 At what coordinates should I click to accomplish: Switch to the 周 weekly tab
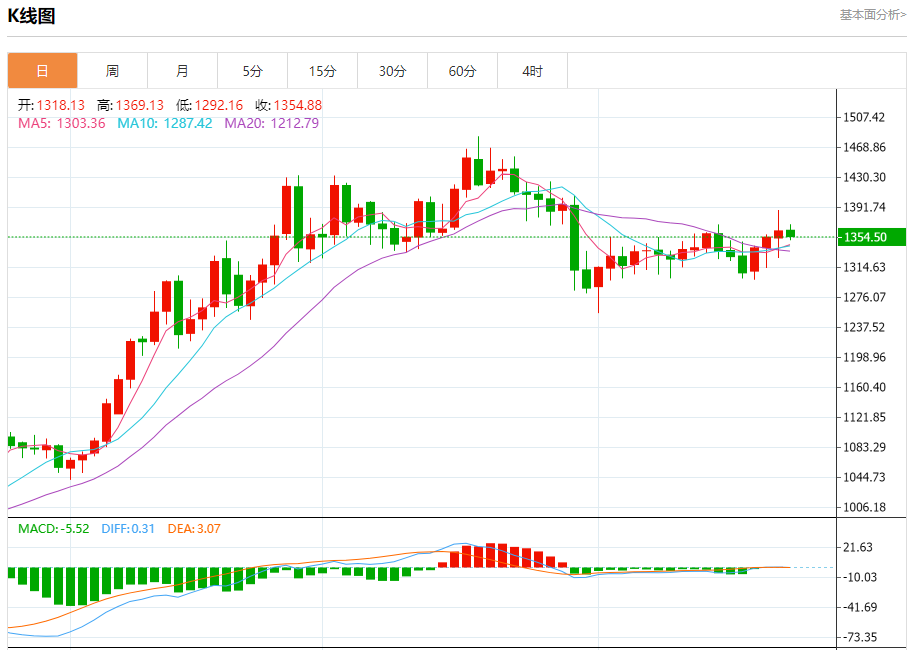pyautogui.click(x=112, y=71)
